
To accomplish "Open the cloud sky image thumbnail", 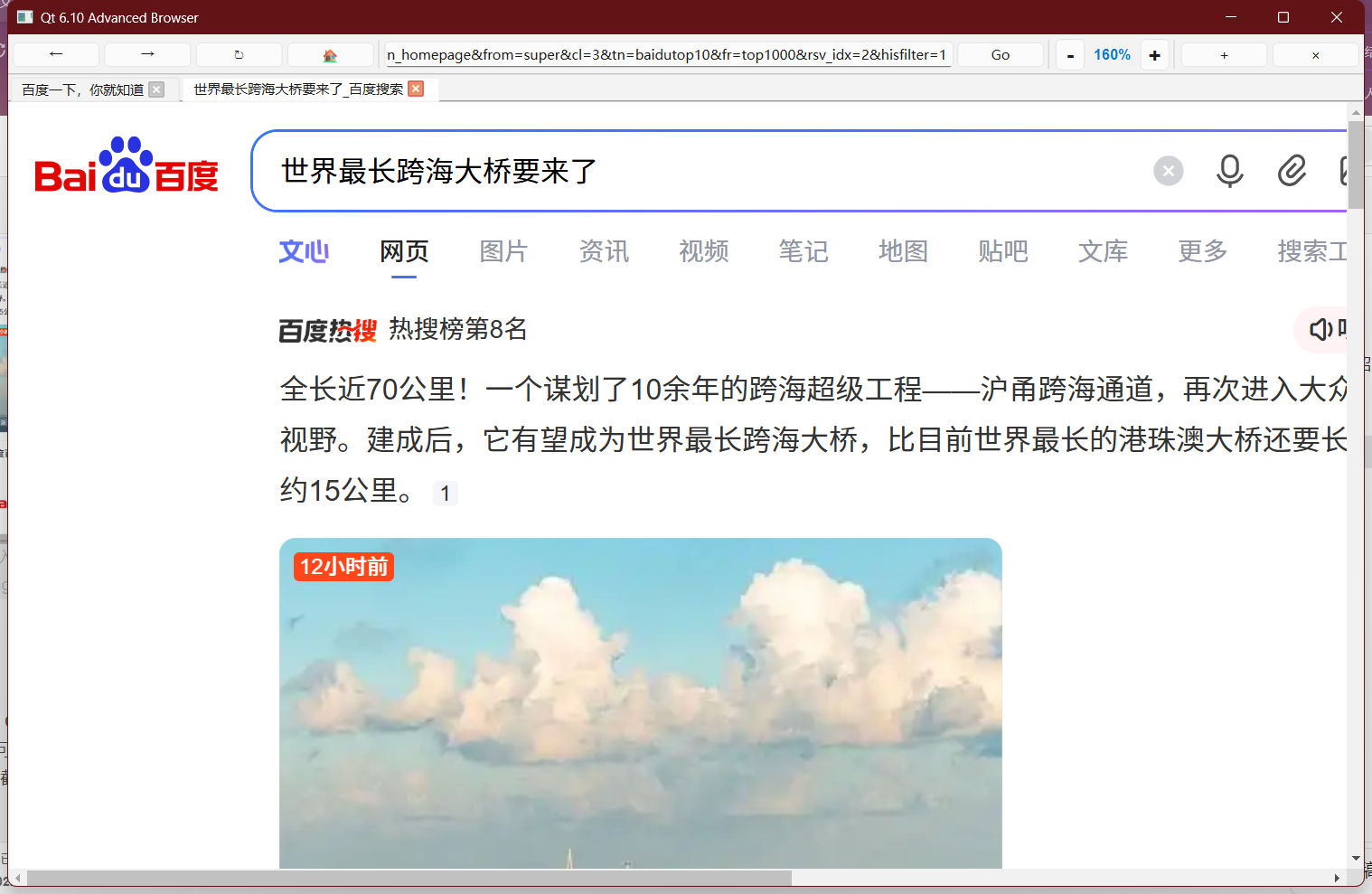I will [x=641, y=703].
